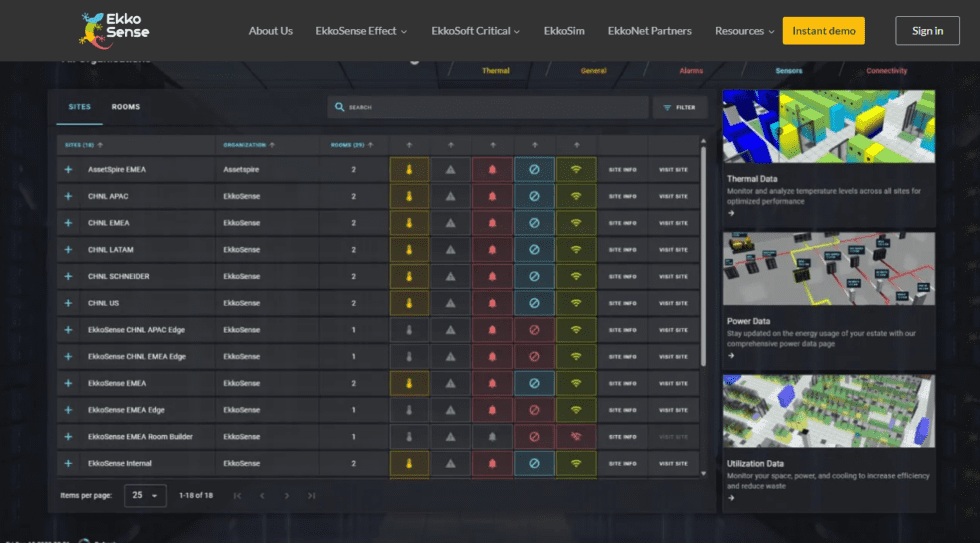Image resolution: width=980 pixels, height=543 pixels.
Task: Open the Filter options
Action: pyautogui.click(x=679, y=107)
